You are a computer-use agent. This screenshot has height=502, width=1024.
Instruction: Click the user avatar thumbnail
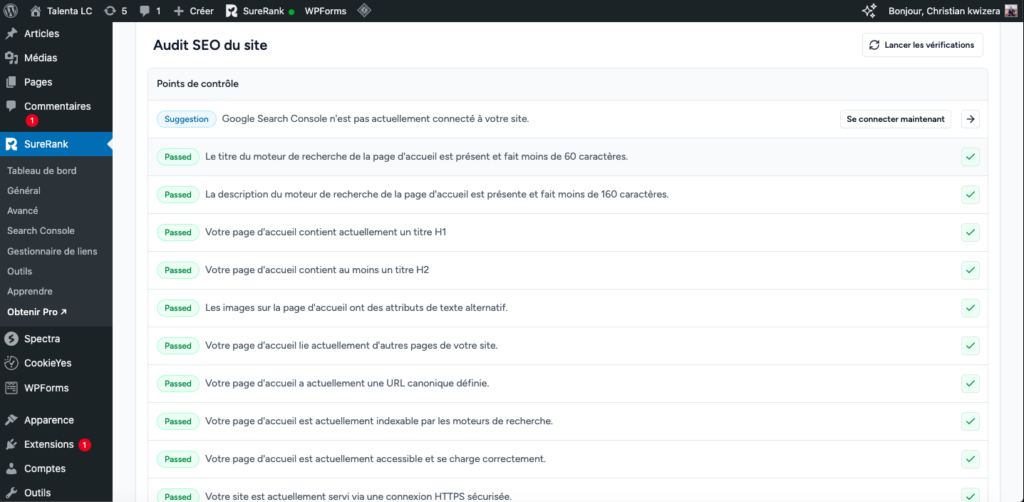[1011, 10]
